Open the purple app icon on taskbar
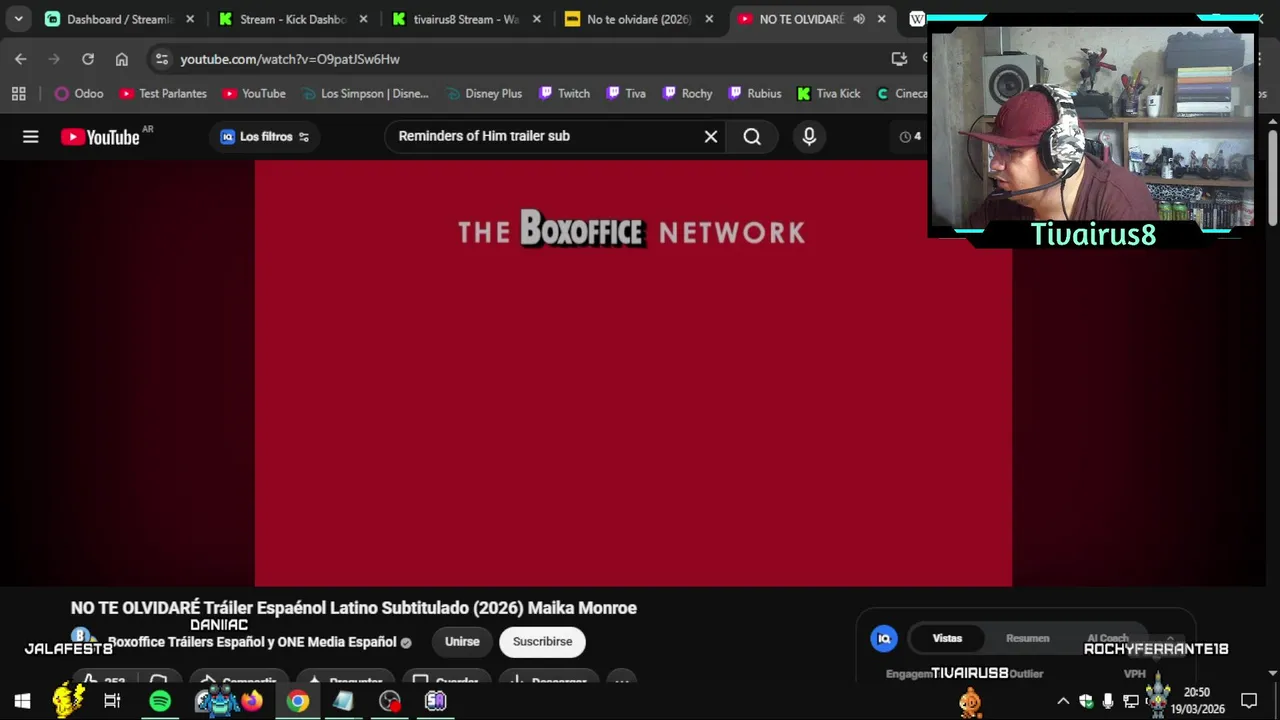The height and width of the screenshot is (720, 1280). [436, 701]
